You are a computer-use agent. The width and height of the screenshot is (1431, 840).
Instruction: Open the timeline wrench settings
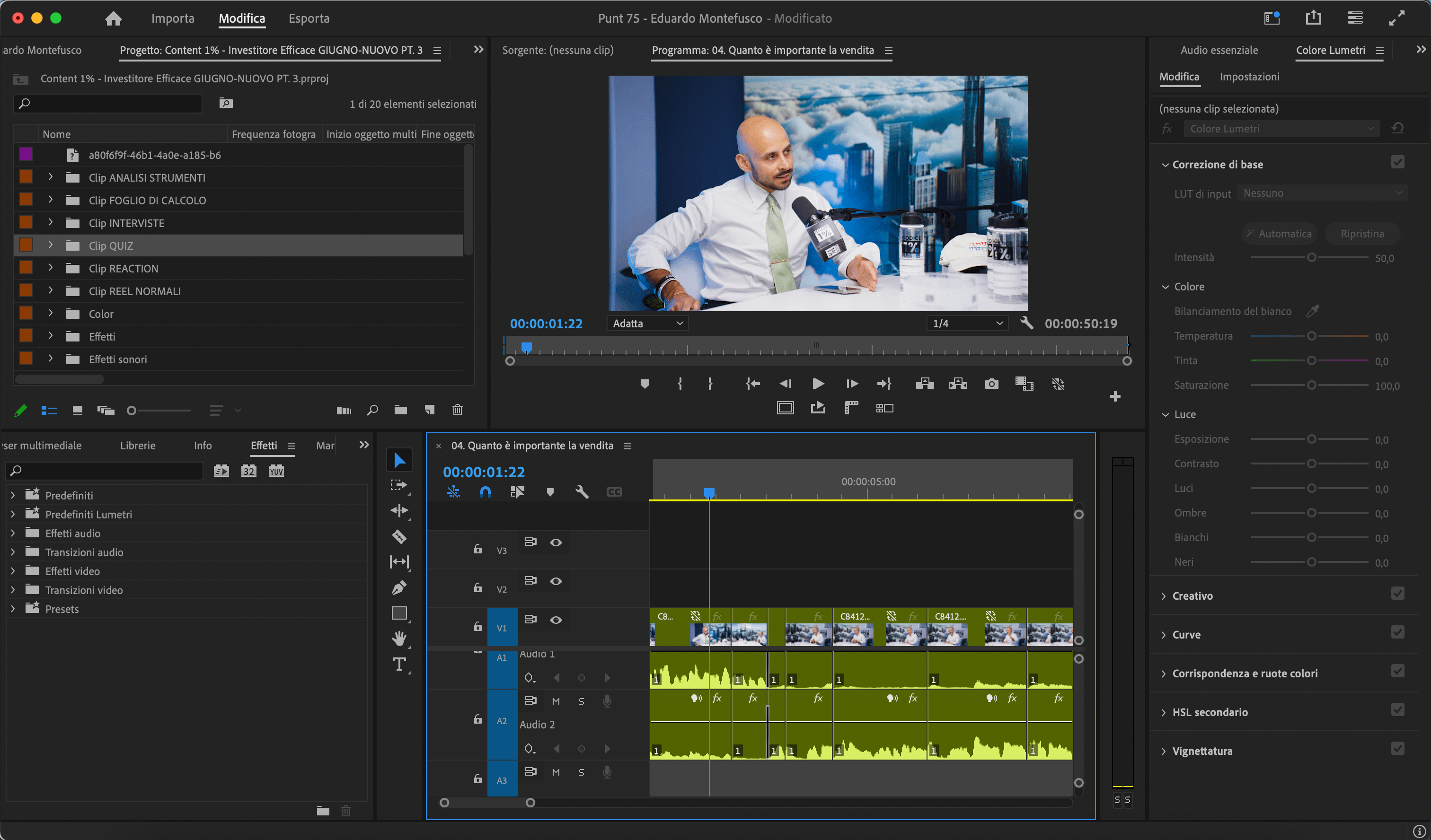tap(582, 492)
